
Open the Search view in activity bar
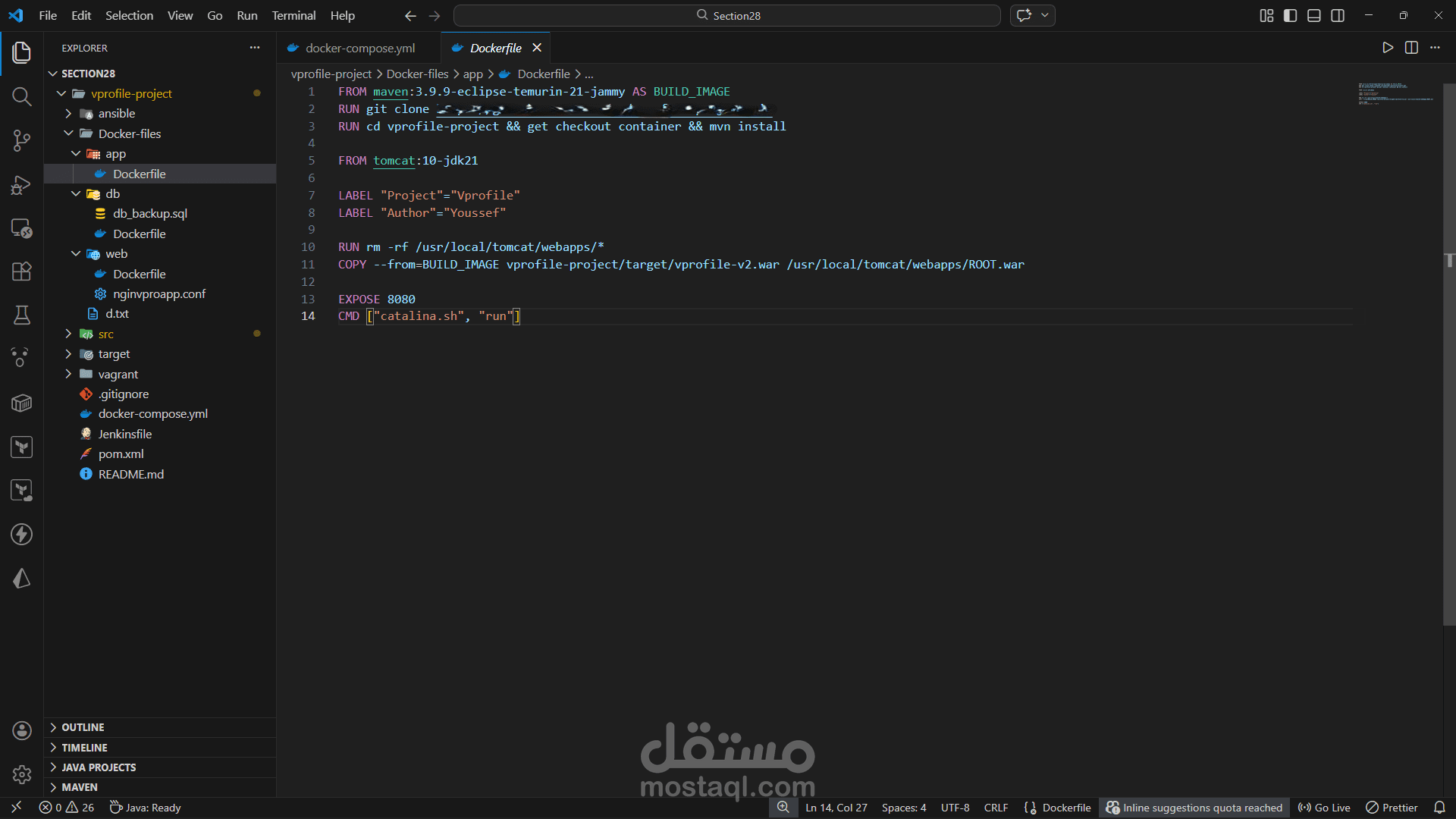[x=21, y=96]
